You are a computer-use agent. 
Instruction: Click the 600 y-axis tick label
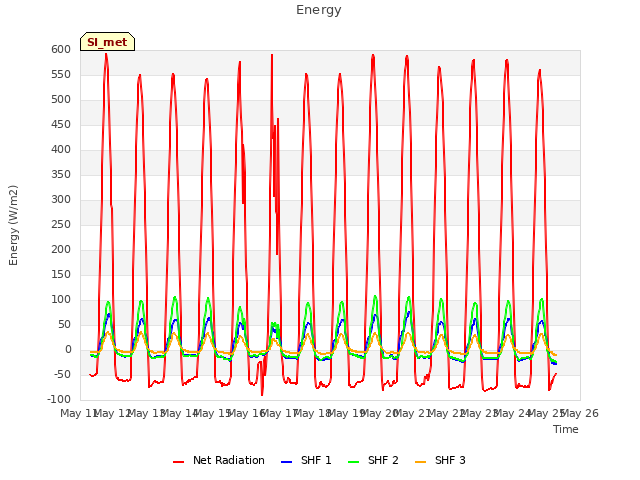click(x=61, y=50)
